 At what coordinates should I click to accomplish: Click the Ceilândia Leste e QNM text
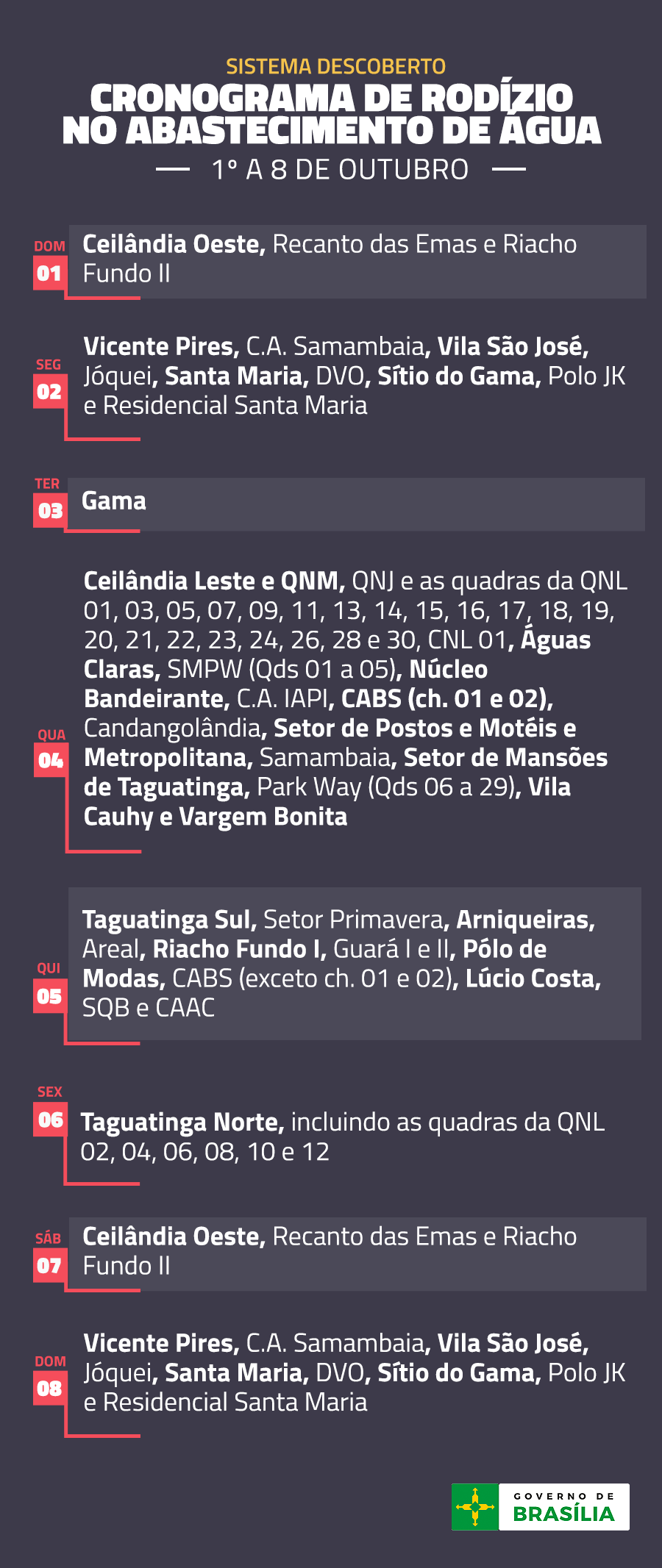[213, 581]
